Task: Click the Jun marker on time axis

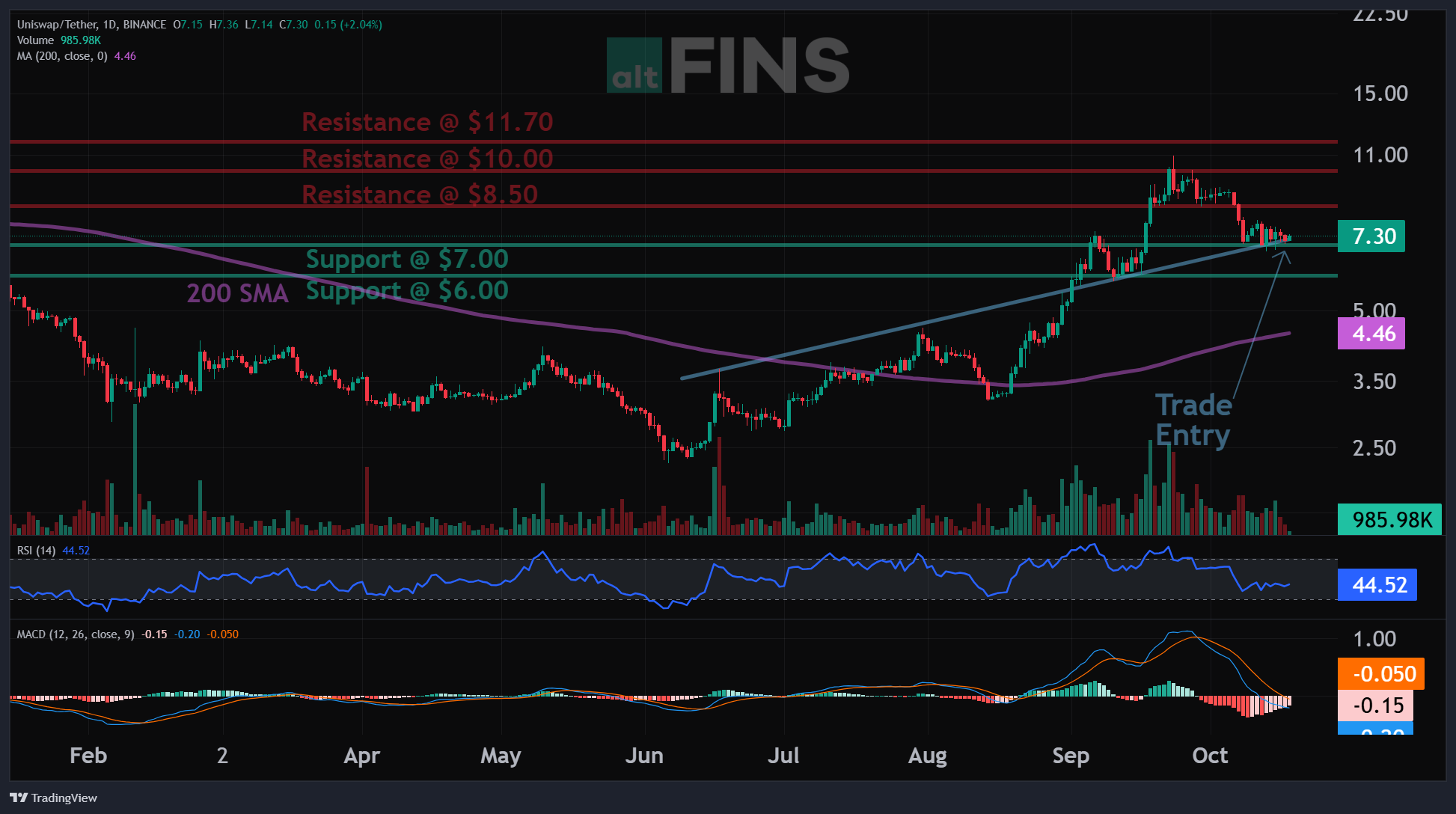Action: (644, 756)
